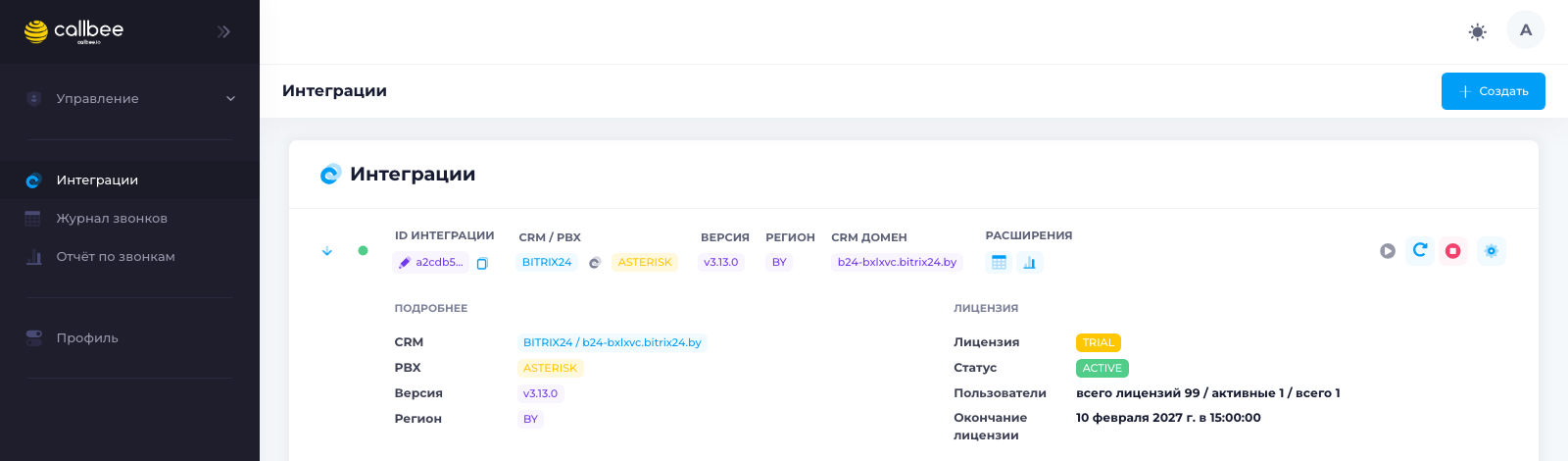The image size is (1568, 461).
Task: Click the ЛИЦЕНЗИЯ section label
Action: click(x=986, y=308)
